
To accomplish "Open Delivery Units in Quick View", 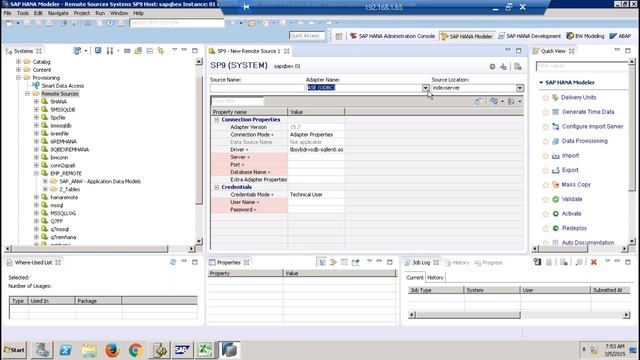I will tap(578, 98).
